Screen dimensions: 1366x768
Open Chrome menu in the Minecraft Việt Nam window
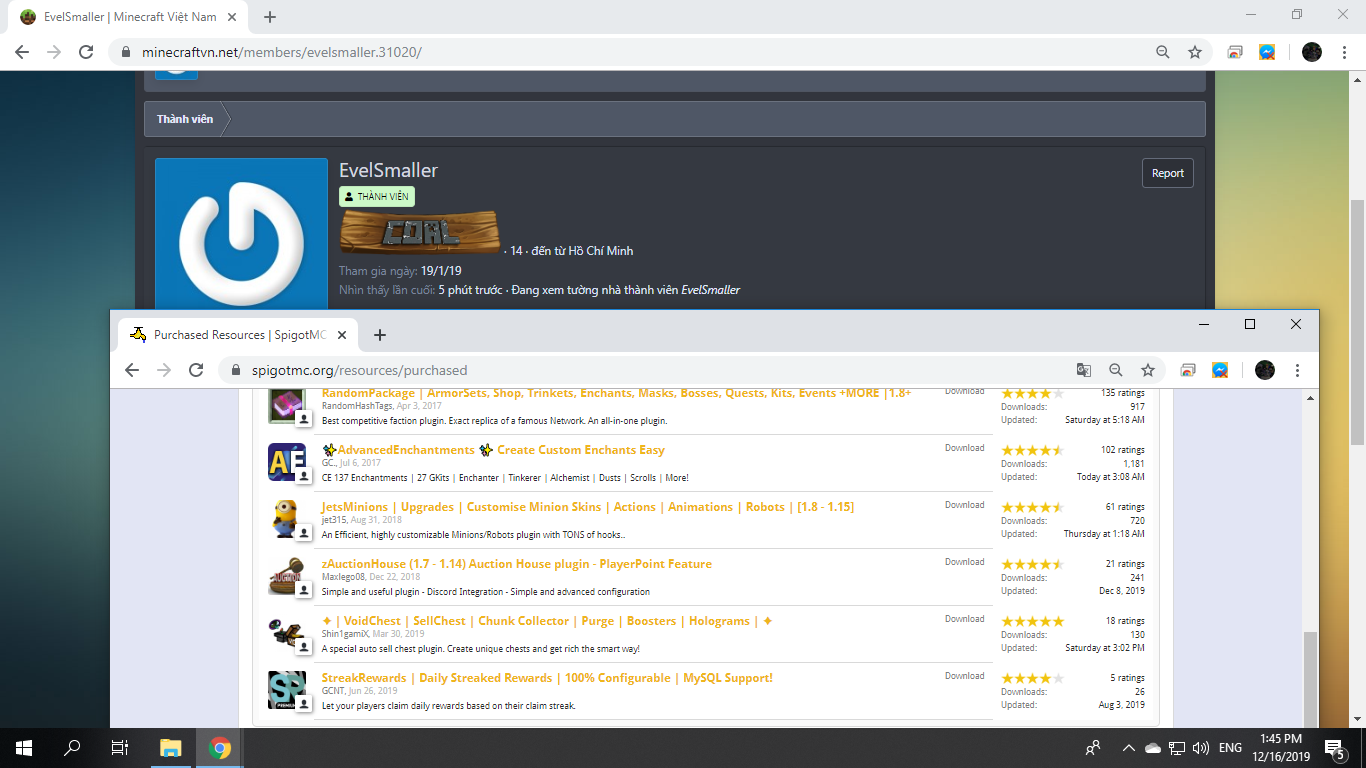click(1344, 52)
